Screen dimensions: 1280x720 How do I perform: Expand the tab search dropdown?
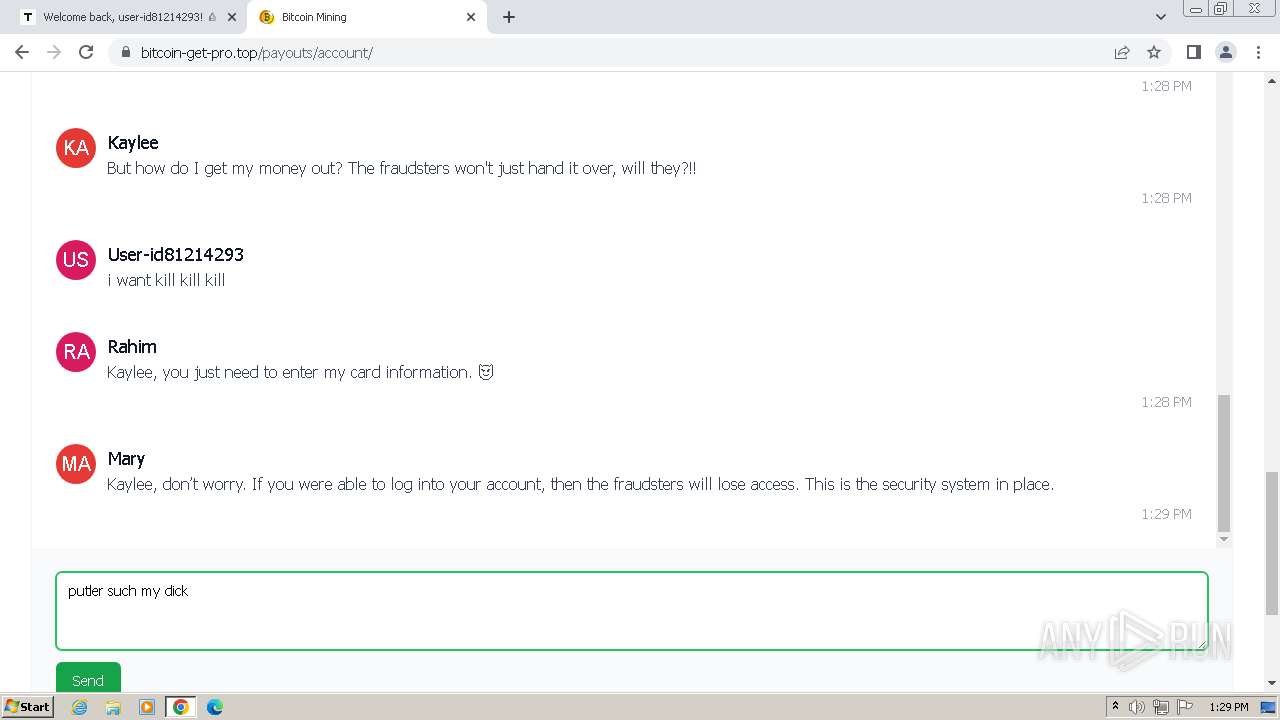click(x=1160, y=17)
